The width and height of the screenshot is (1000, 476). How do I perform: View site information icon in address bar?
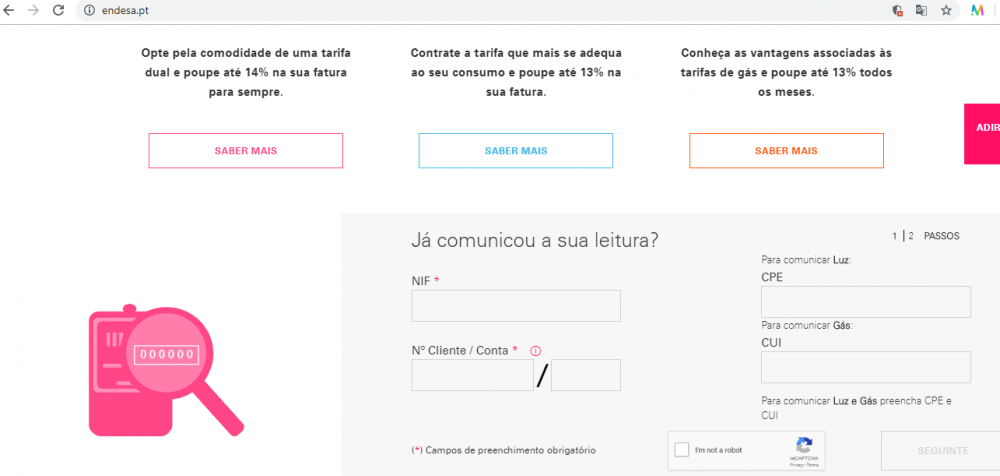[88, 10]
